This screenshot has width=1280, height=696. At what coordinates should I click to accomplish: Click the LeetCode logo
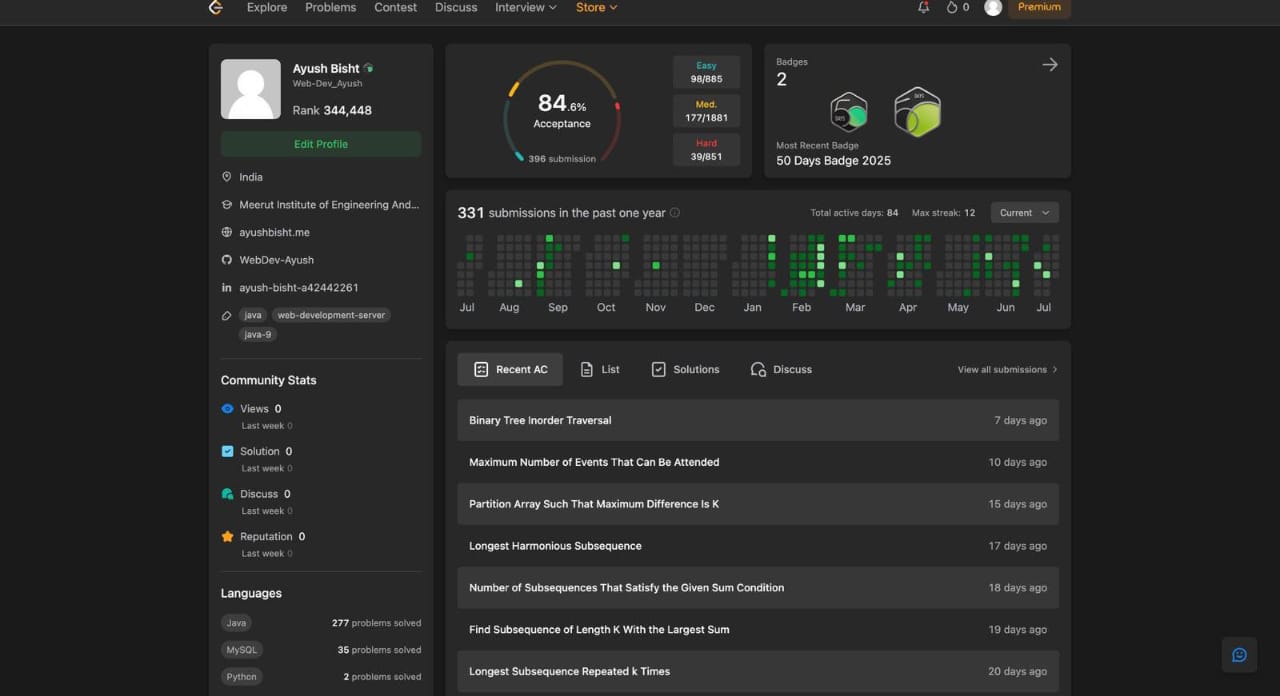215,7
